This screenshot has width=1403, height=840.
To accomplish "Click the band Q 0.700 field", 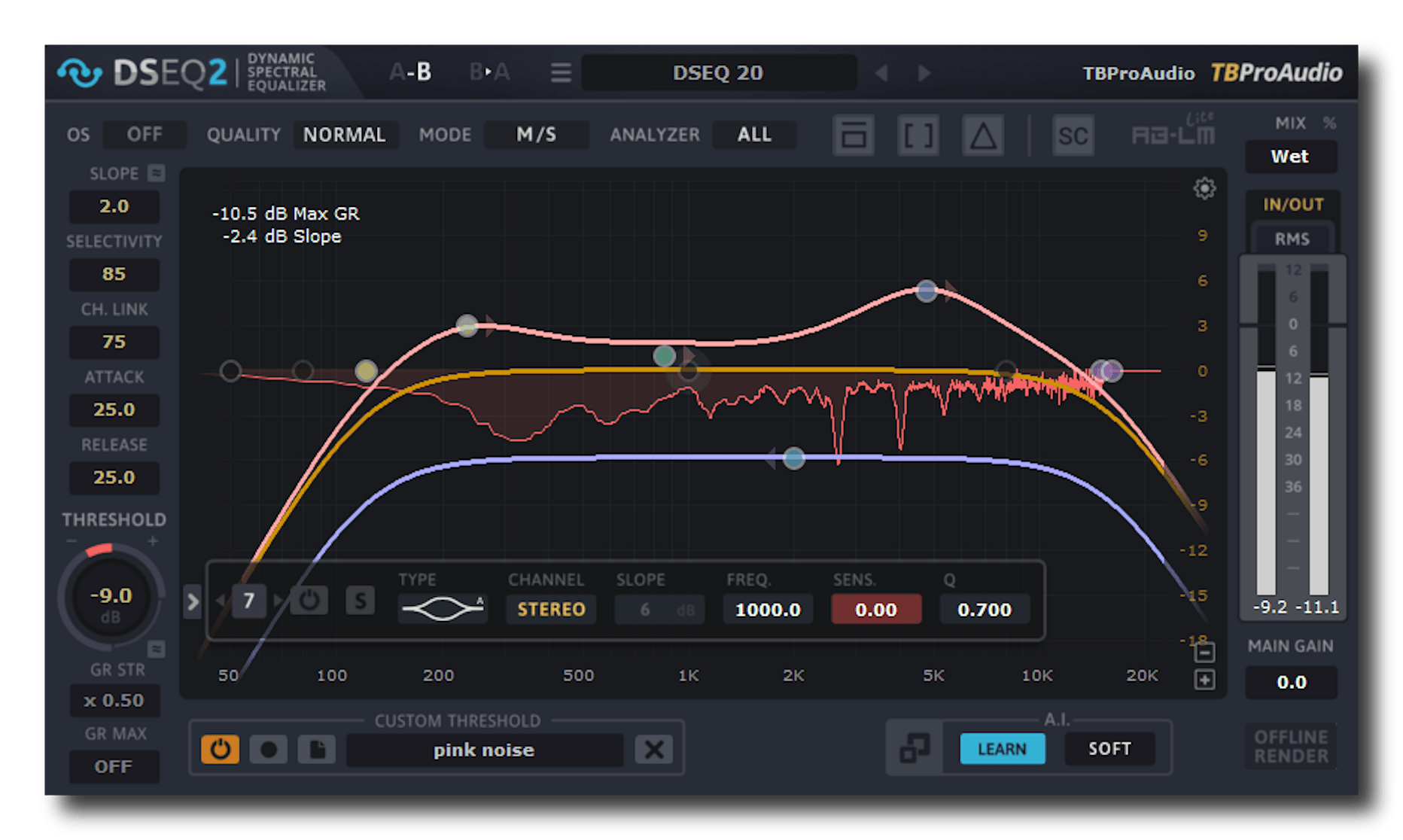I will (985, 609).
